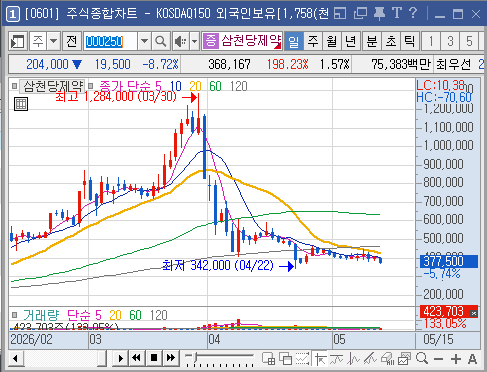Click the 377,500 current price tag

449,261
